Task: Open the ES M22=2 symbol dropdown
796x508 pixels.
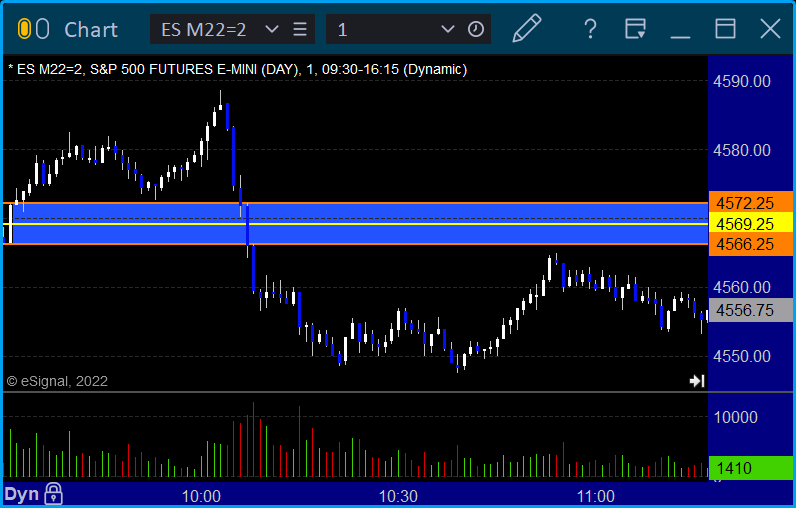Action: point(272,29)
